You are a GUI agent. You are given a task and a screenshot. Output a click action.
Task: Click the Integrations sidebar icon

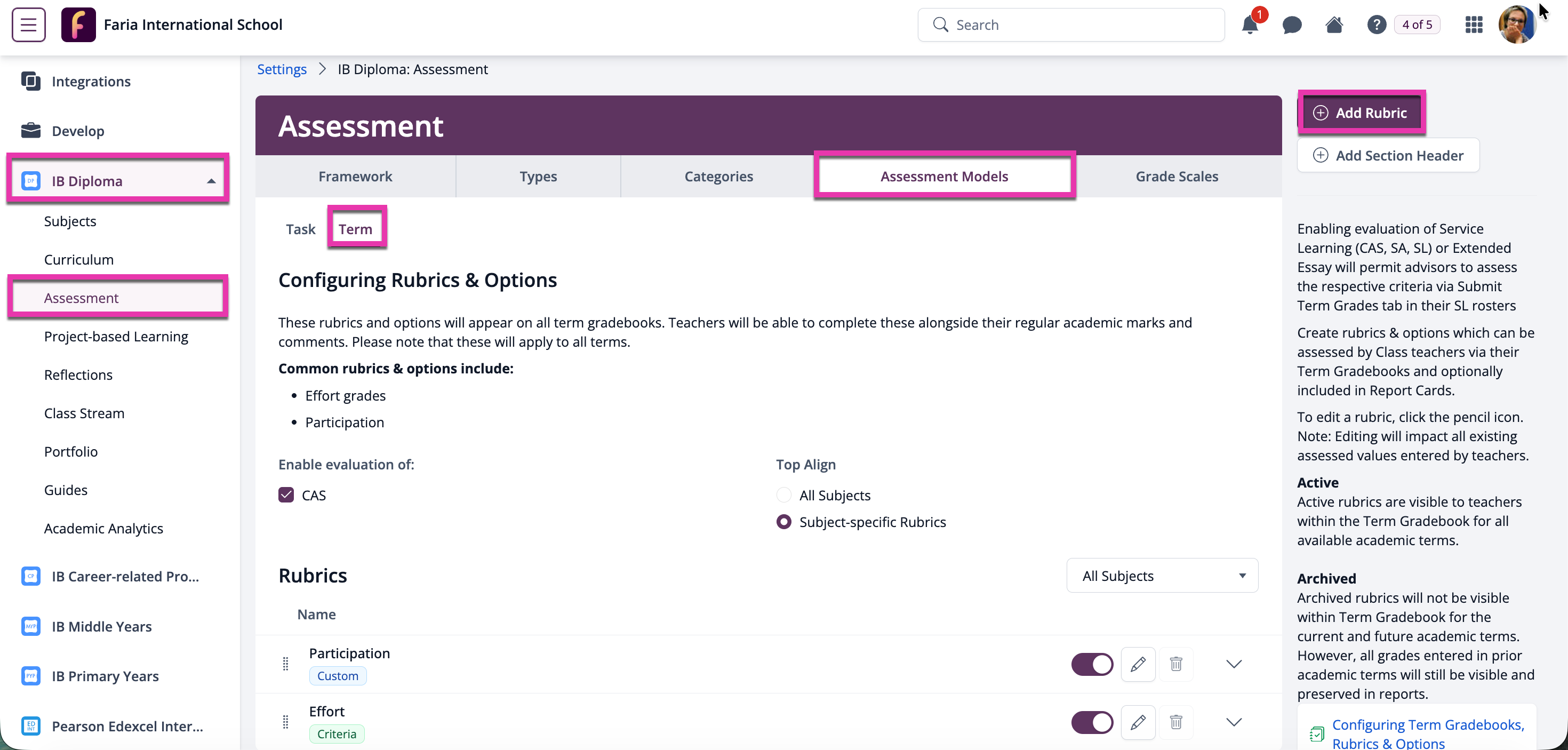click(30, 81)
